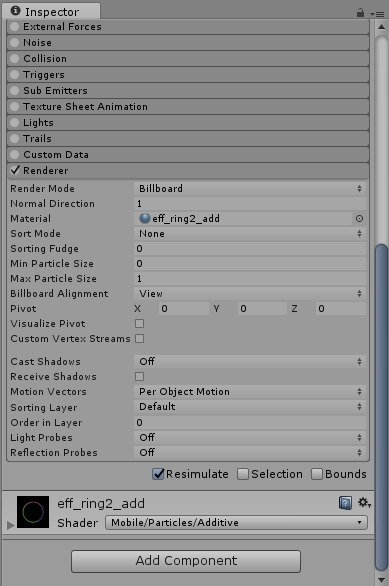This screenshot has height=586, width=389.
Task: Enable the Lights module
Action: click(15, 123)
